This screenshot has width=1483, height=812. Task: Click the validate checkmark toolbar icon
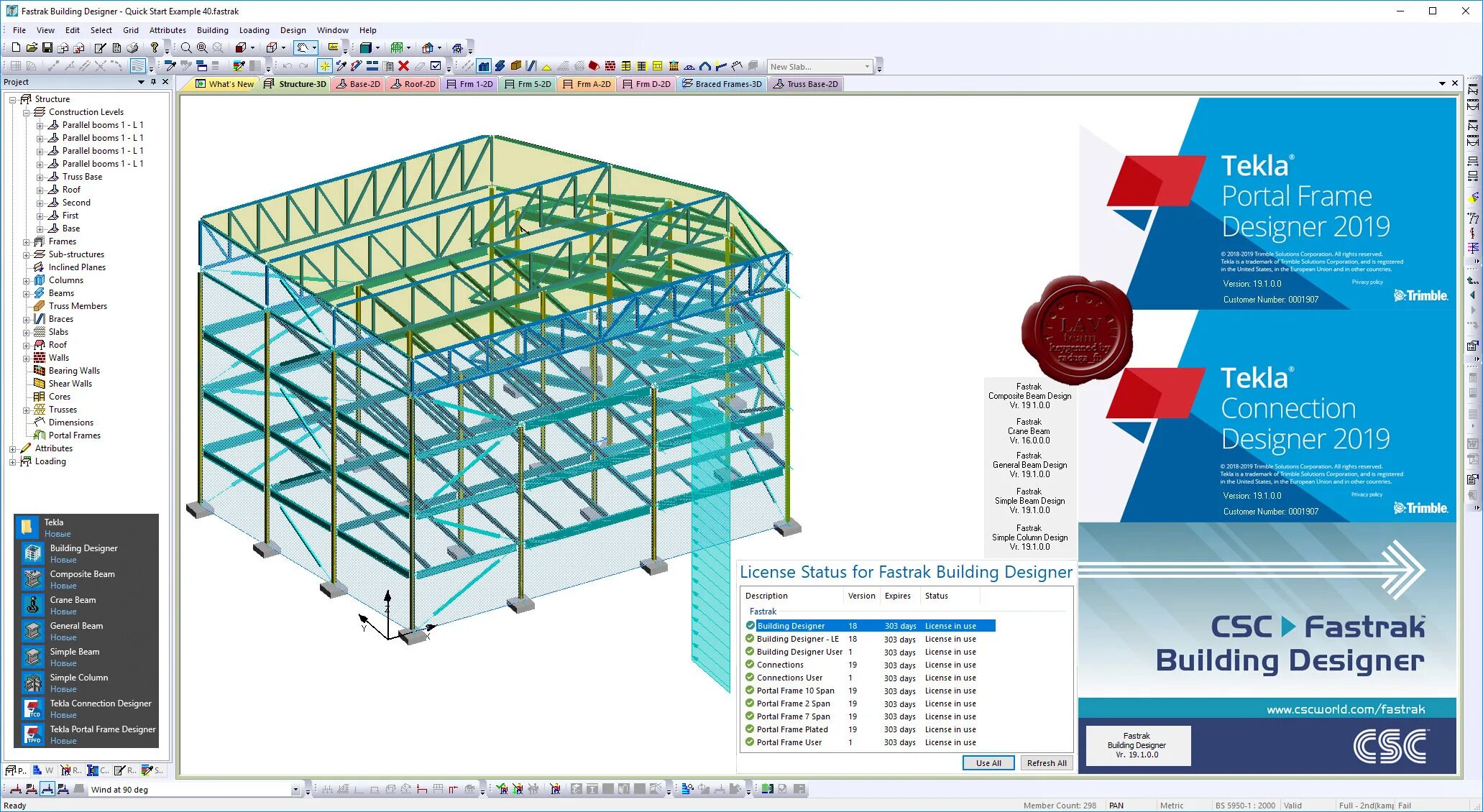coord(436,66)
